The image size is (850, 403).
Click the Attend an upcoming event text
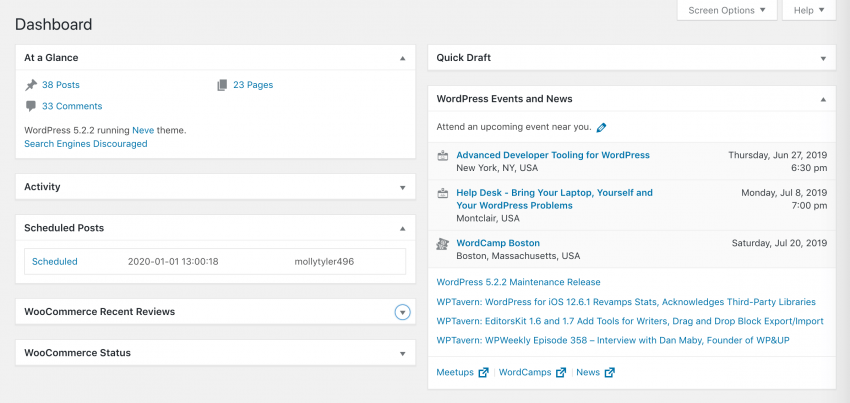click(514, 127)
